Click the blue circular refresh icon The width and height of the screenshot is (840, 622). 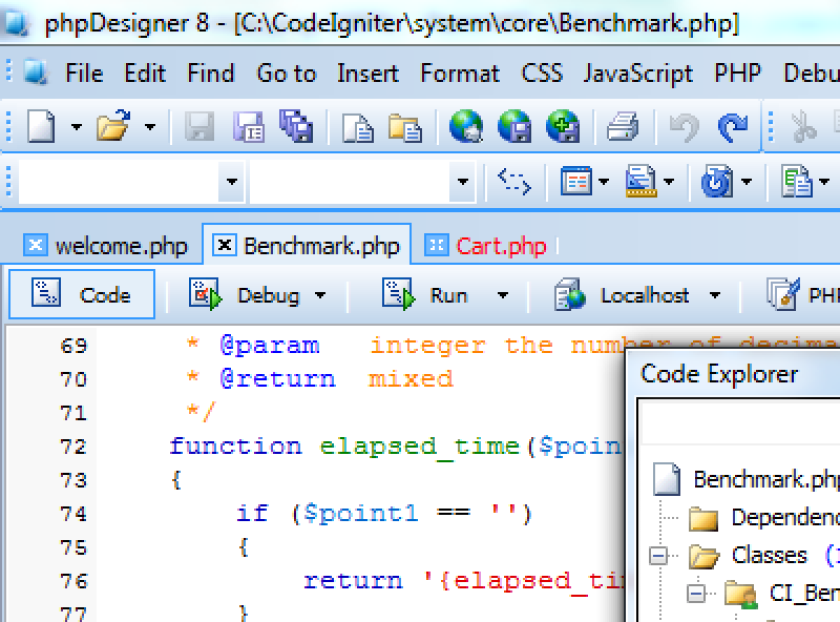(x=717, y=181)
